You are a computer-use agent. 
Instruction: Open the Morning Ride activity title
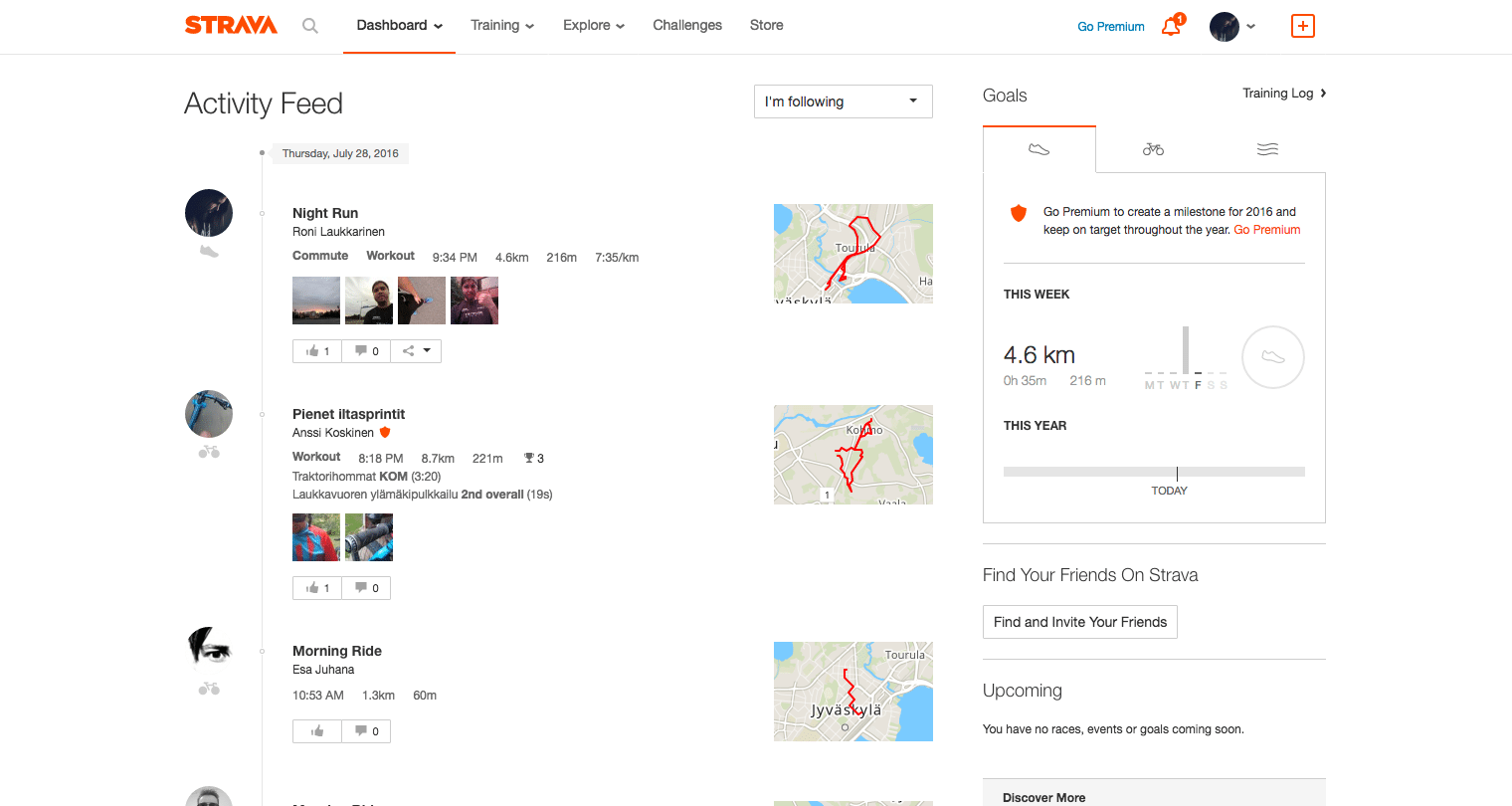(x=337, y=651)
